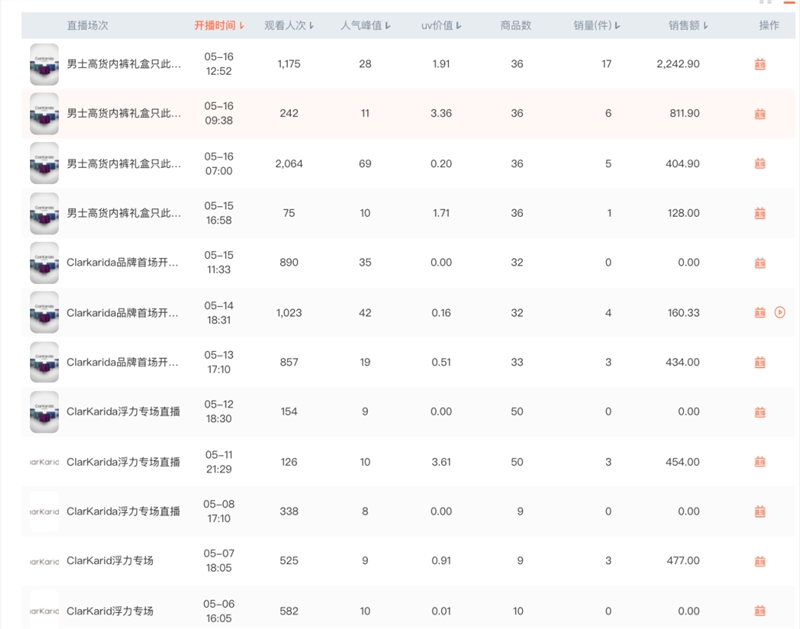Open 男士高货内裤礼盒 stream from 05-16 07:00
Screen dimensions: 800x629
[124, 164]
